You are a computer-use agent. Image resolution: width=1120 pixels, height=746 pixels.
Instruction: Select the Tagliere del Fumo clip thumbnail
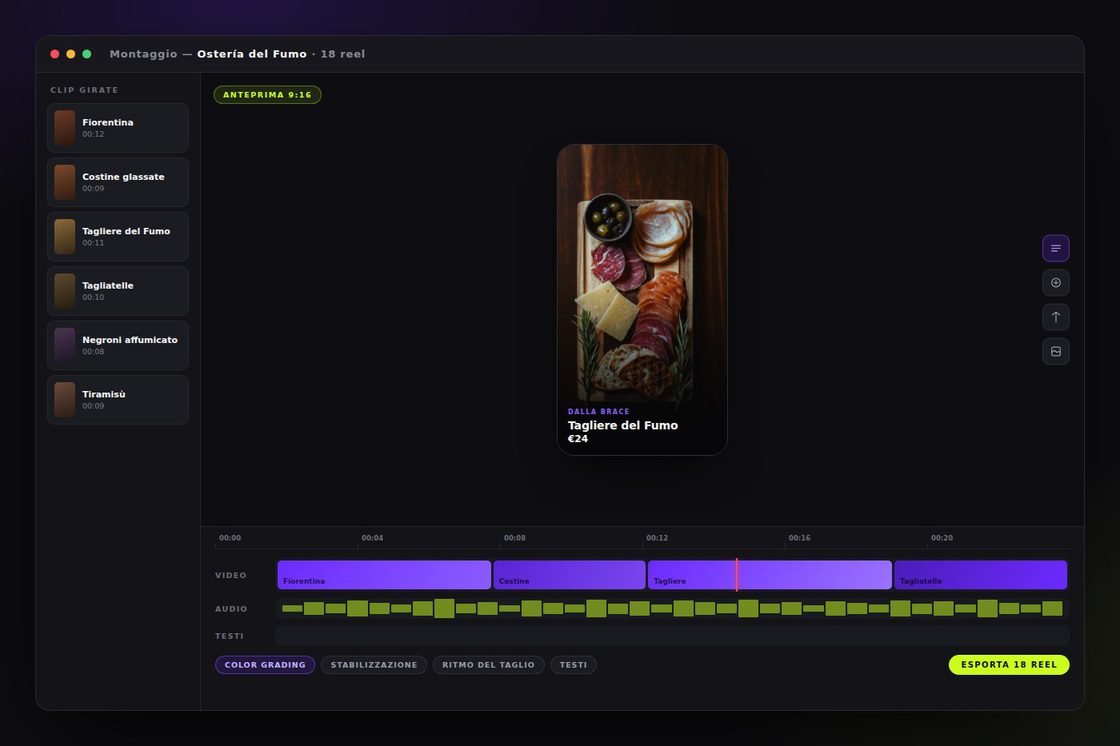tap(65, 237)
